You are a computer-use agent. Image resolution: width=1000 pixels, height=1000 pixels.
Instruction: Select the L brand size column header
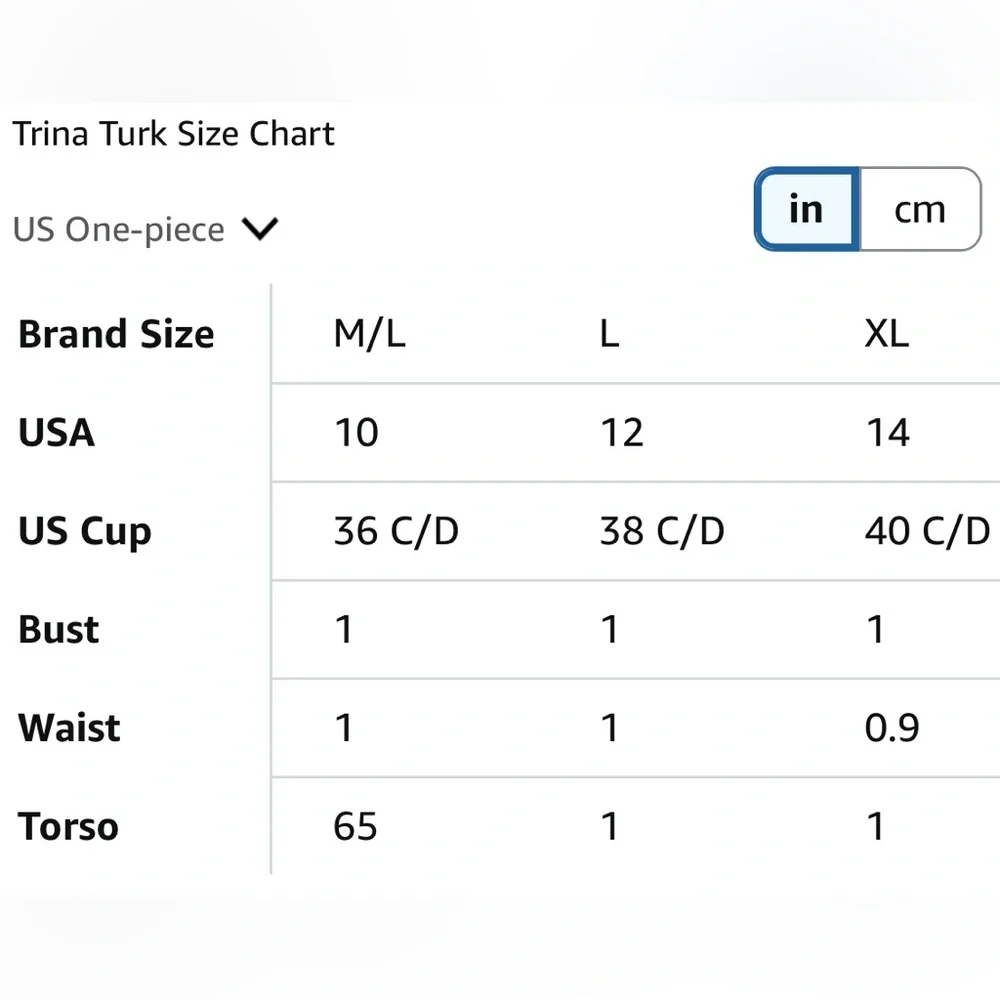pyautogui.click(x=608, y=334)
